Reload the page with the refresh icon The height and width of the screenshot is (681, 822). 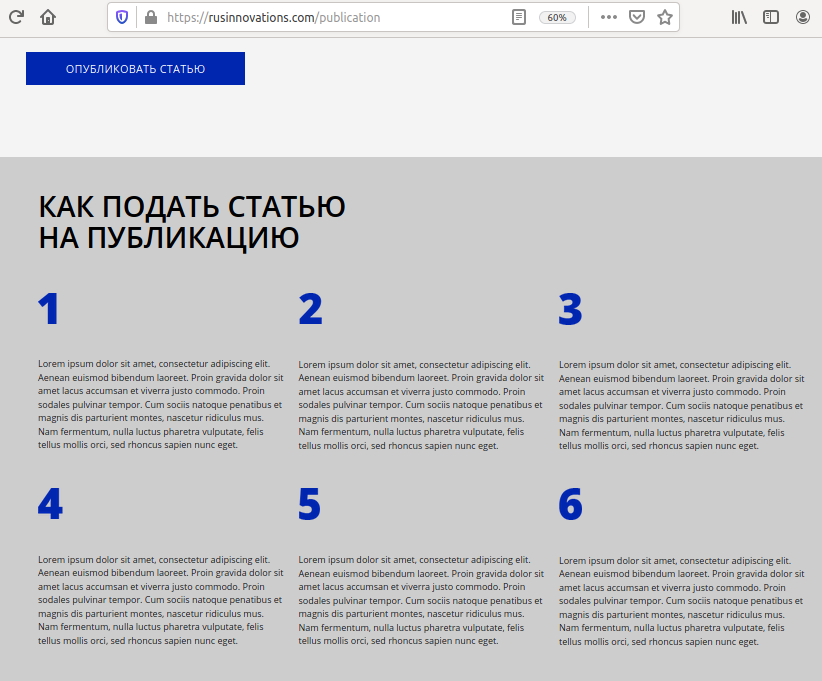tap(16, 17)
